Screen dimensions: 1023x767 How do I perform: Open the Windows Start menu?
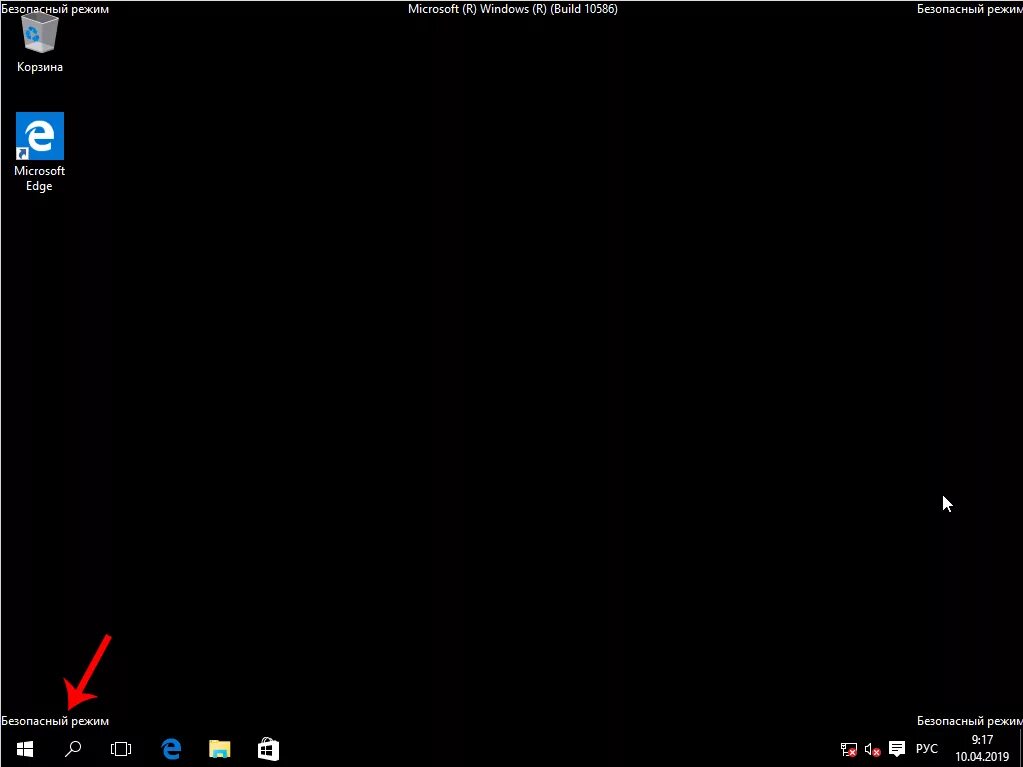tap(25, 749)
